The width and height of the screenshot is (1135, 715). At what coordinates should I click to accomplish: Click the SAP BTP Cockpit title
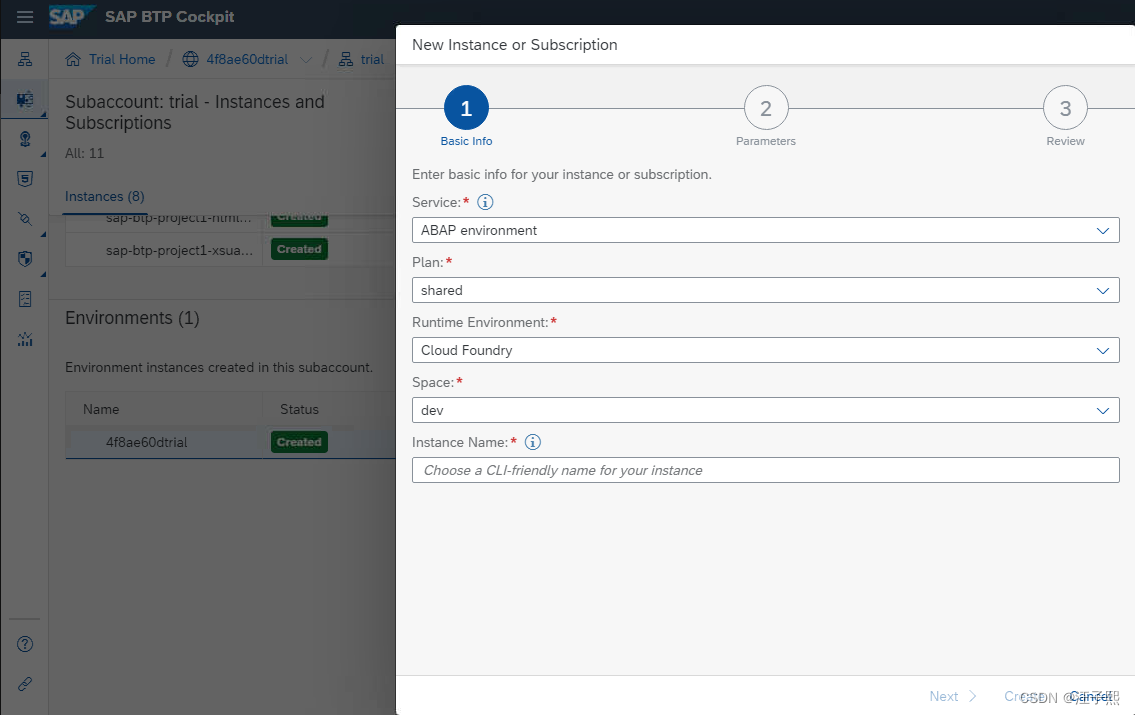169,17
